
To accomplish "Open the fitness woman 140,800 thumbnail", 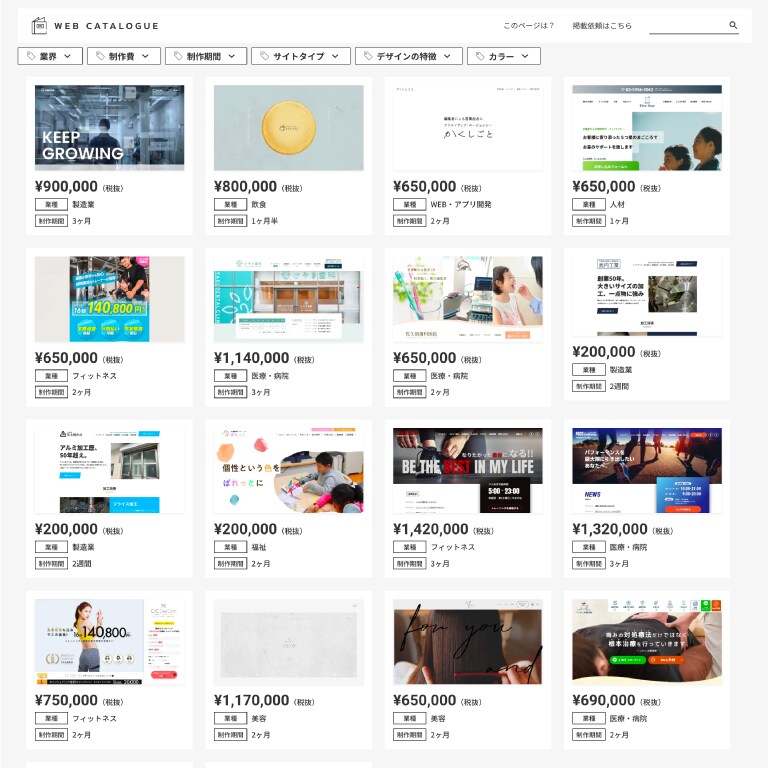I will pos(109,642).
